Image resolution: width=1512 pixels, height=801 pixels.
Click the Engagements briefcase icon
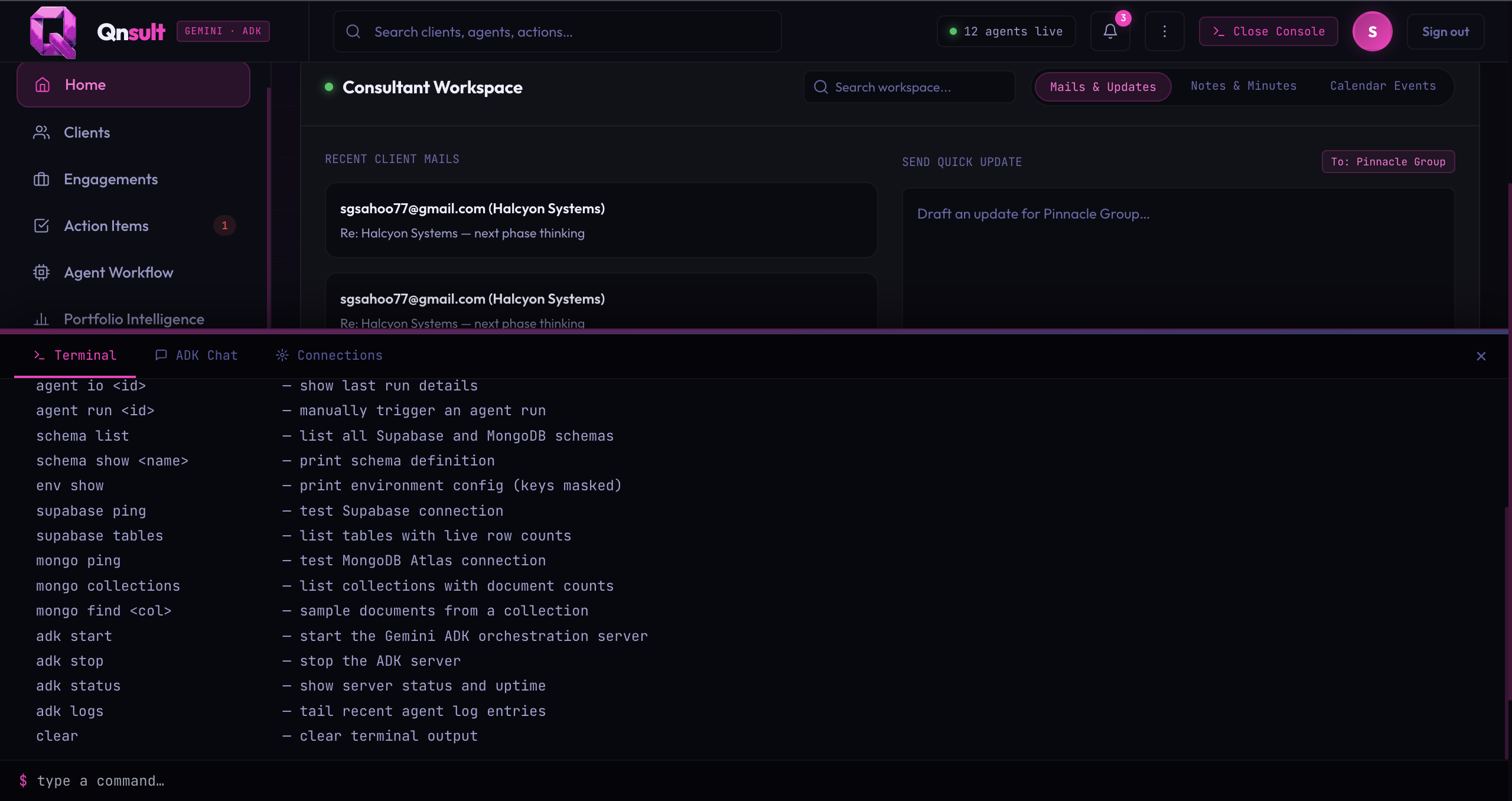point(41,179)
